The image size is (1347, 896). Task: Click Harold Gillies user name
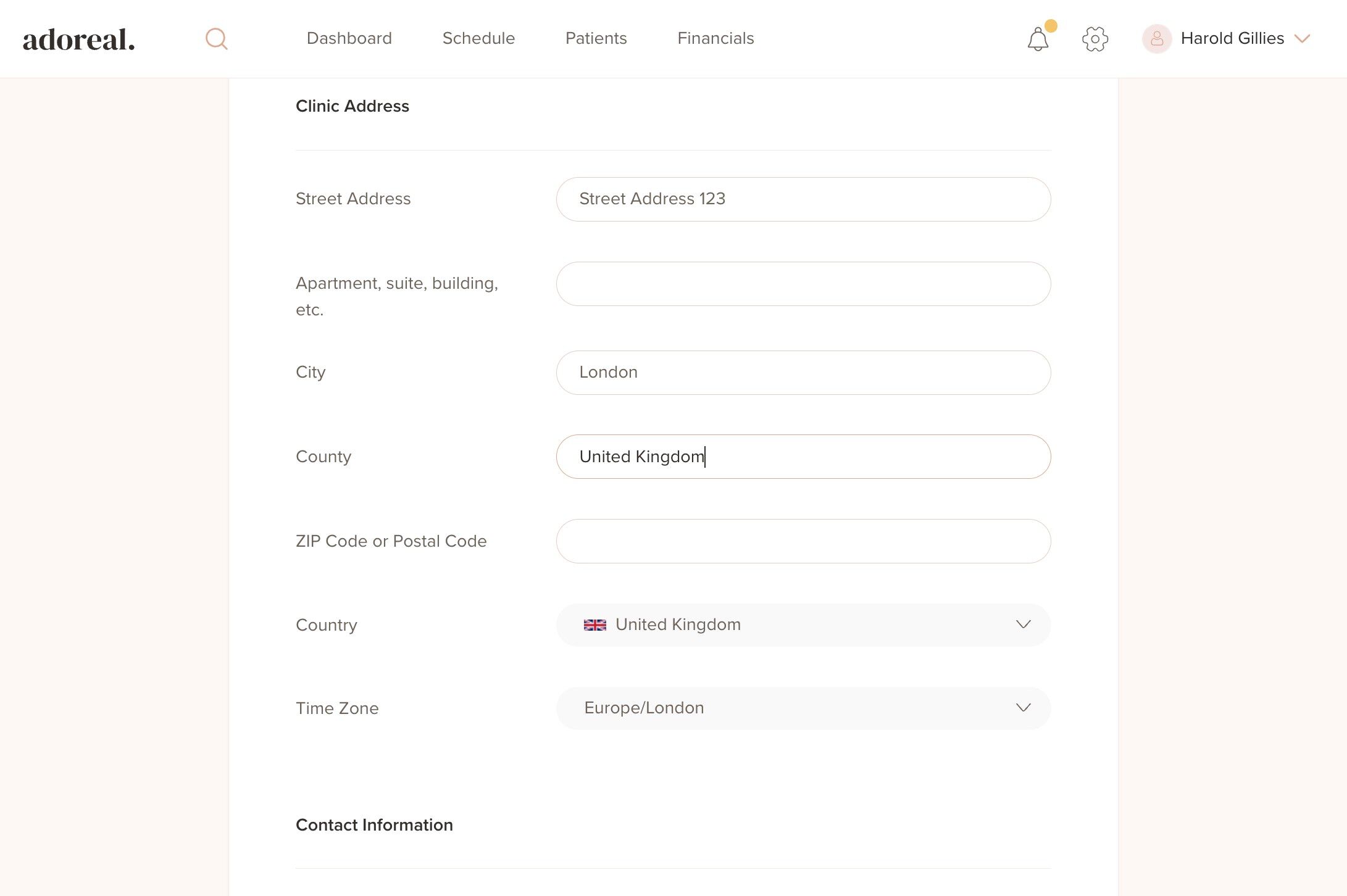[x=1232, y=38]
